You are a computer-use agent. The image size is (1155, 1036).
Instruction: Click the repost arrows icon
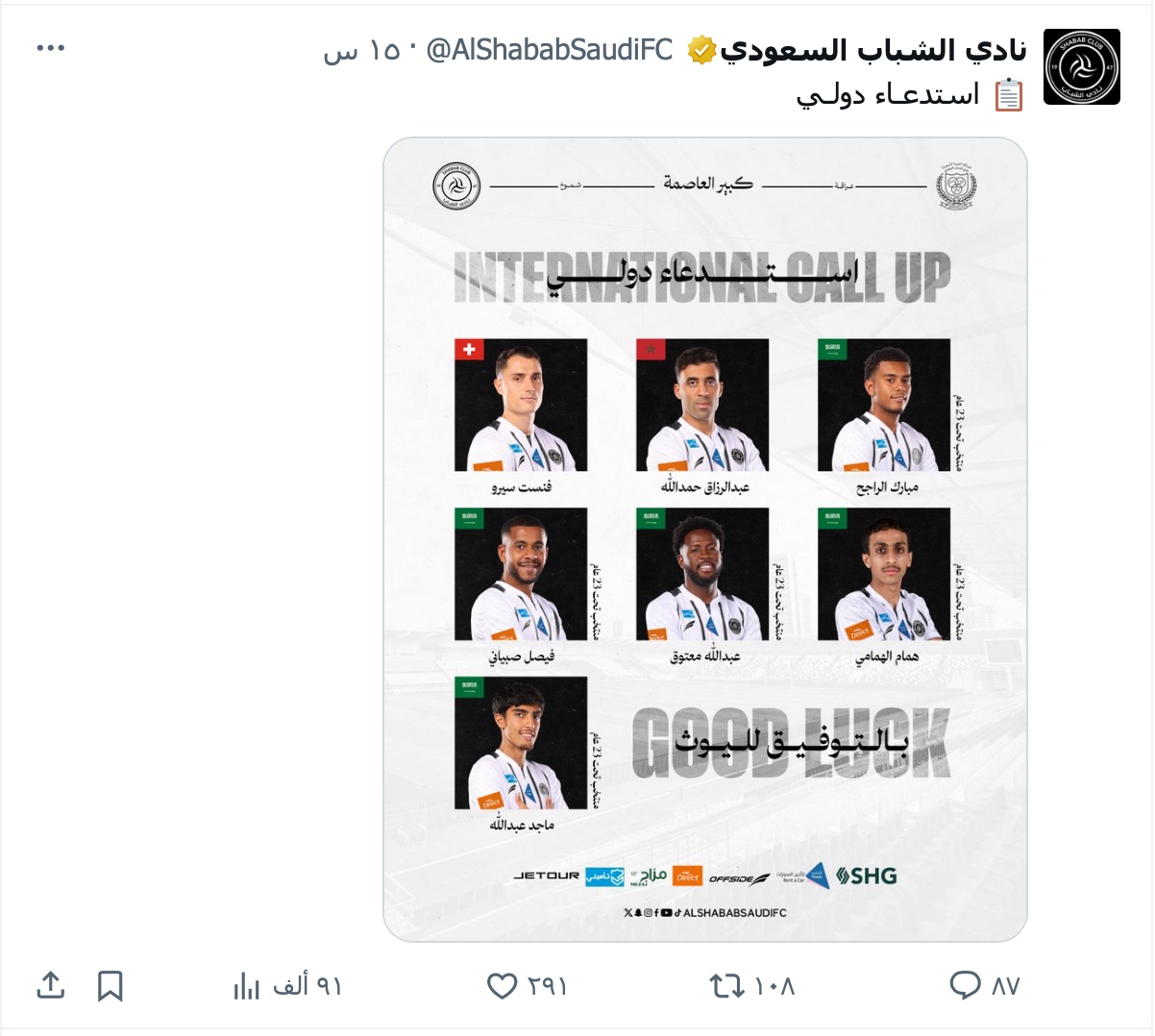(x=725, y=985)
